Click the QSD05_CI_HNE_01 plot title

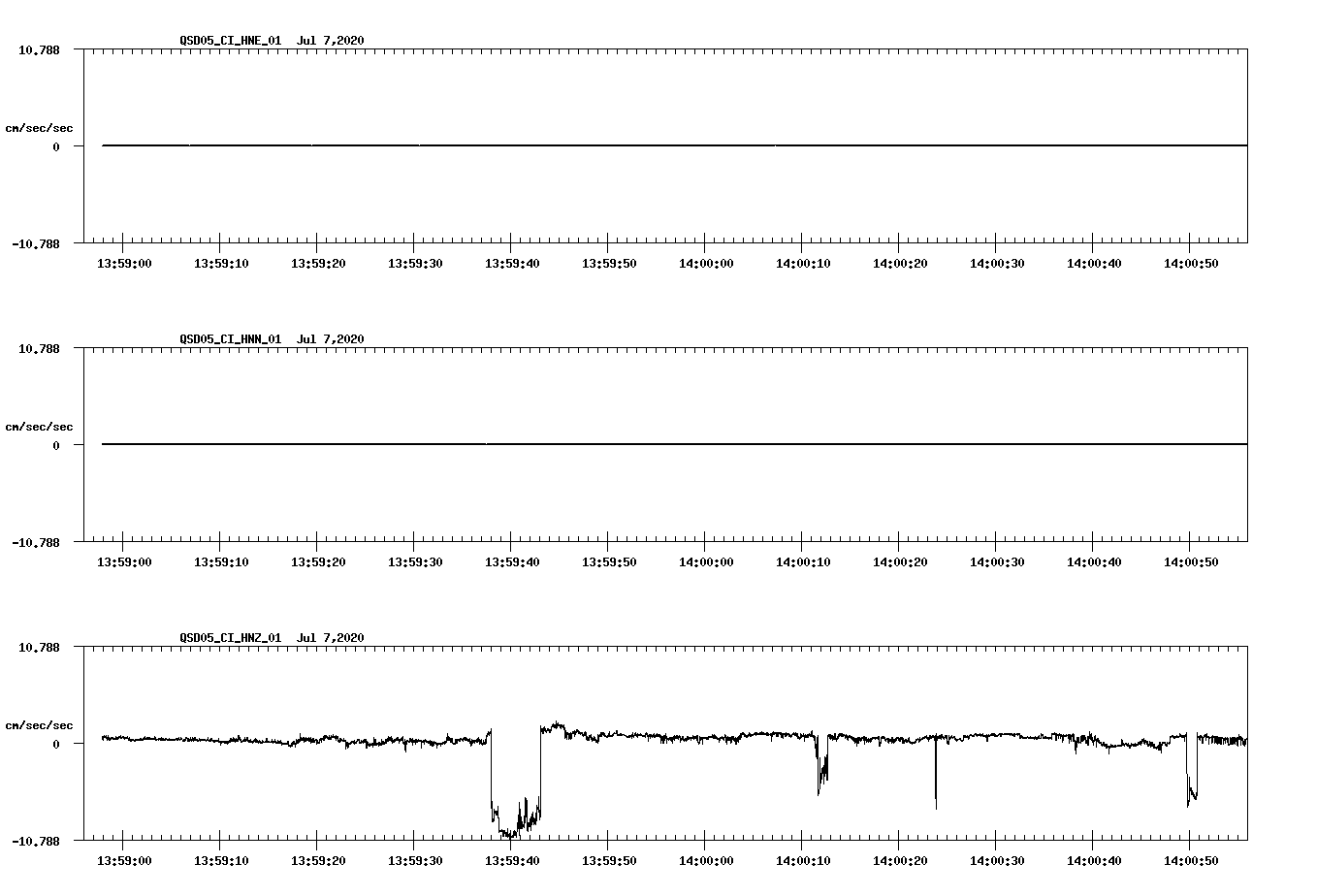272,41
